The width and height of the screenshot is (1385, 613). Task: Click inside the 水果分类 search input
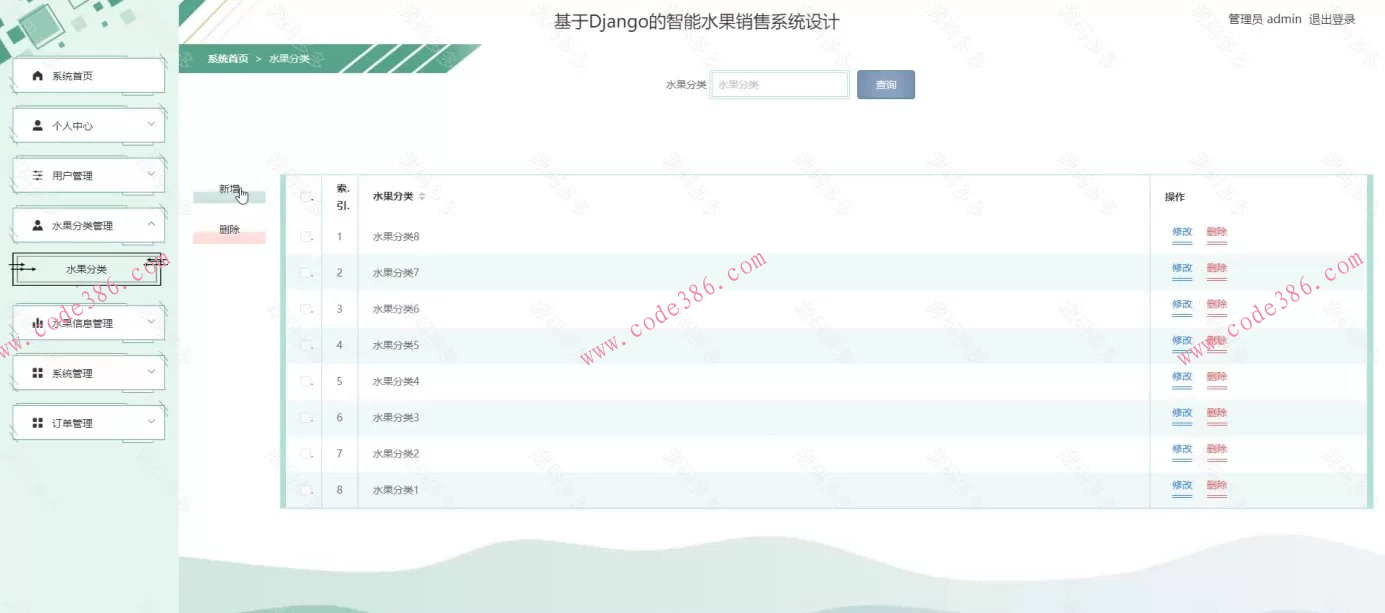(779, 84)
